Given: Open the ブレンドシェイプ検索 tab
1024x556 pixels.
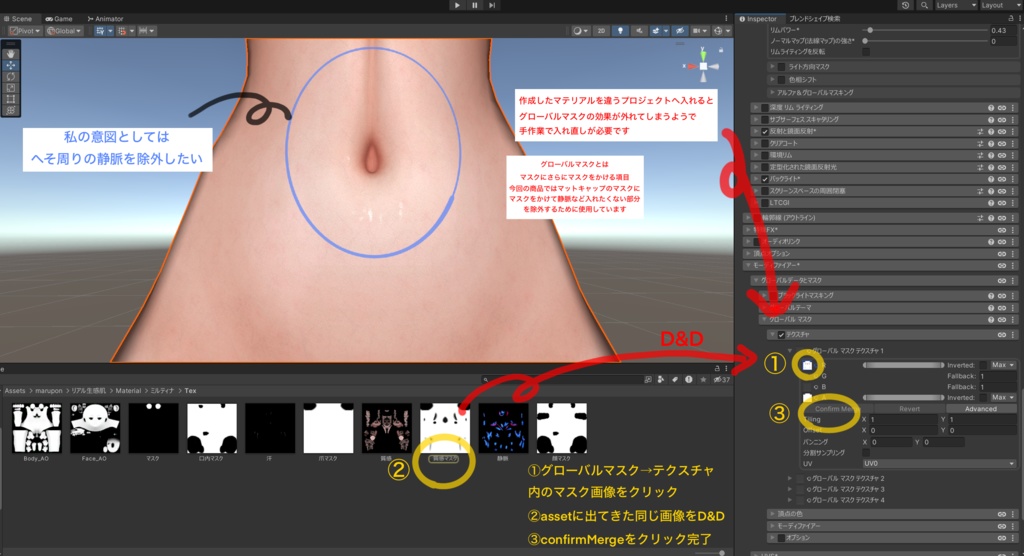Looking at the screenshot, I should [x=814, y=19].
